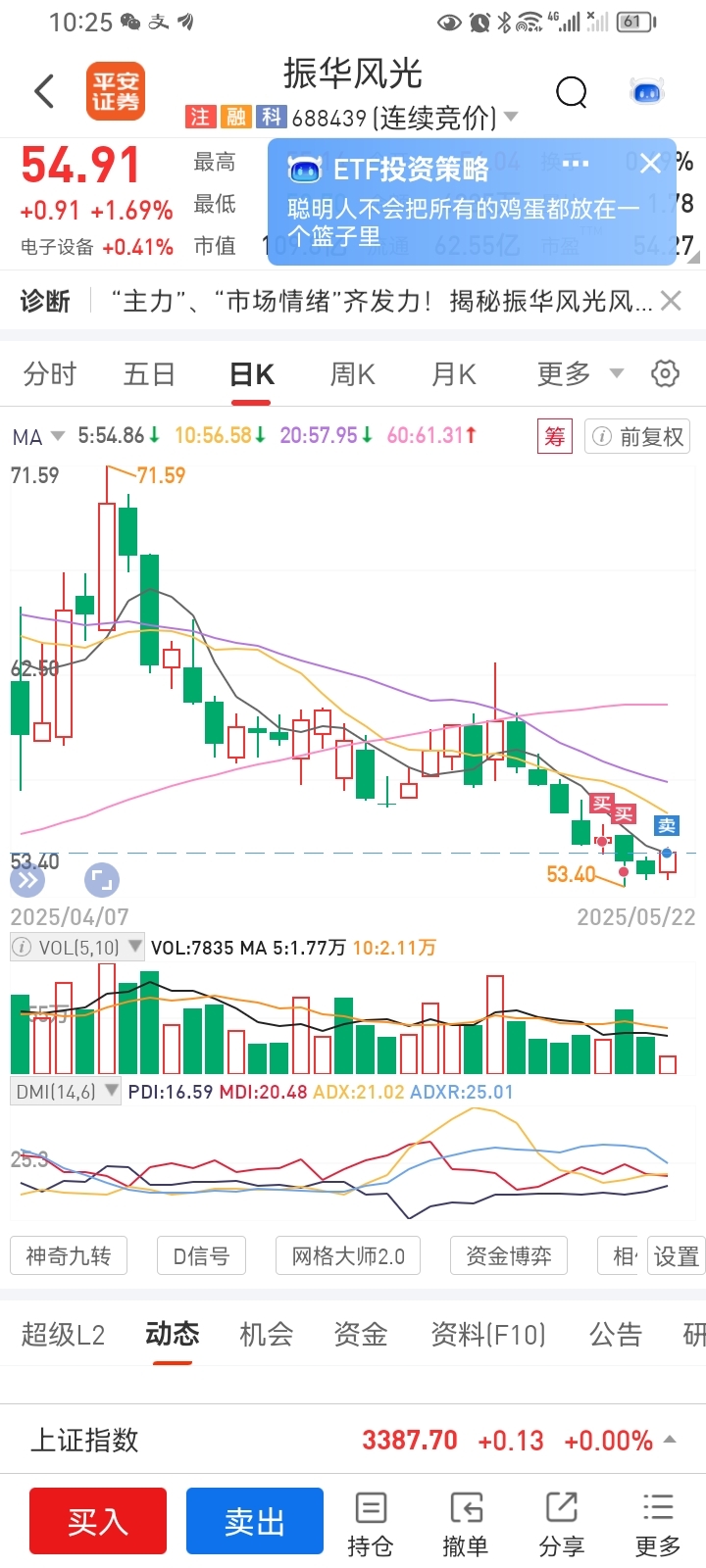This screenshot has height=1568, width=706.
Task: Open indicator 设置 button
Action: tap(677, 1255)
